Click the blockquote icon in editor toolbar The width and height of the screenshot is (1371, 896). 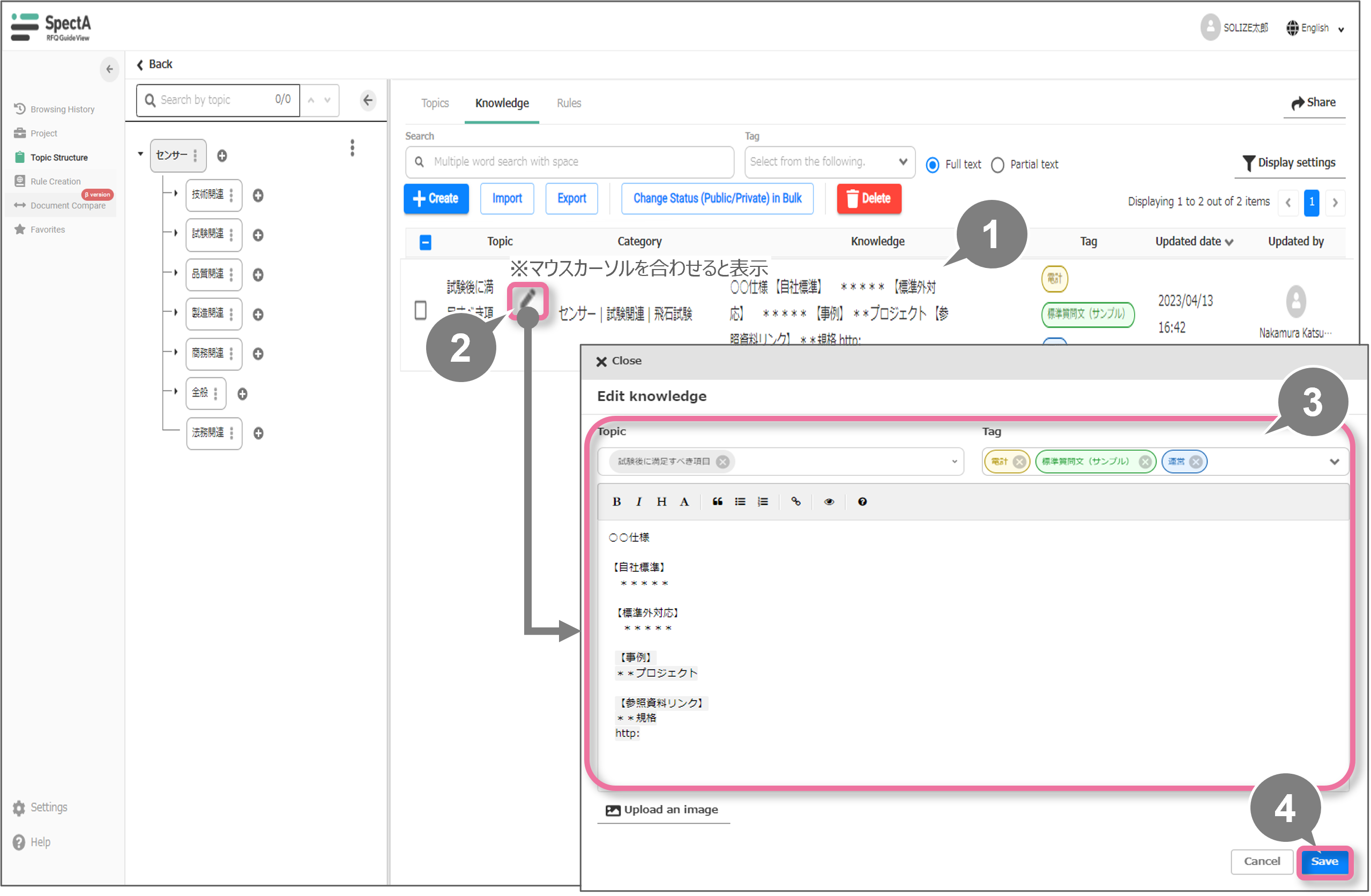click(x=717, y=502)
